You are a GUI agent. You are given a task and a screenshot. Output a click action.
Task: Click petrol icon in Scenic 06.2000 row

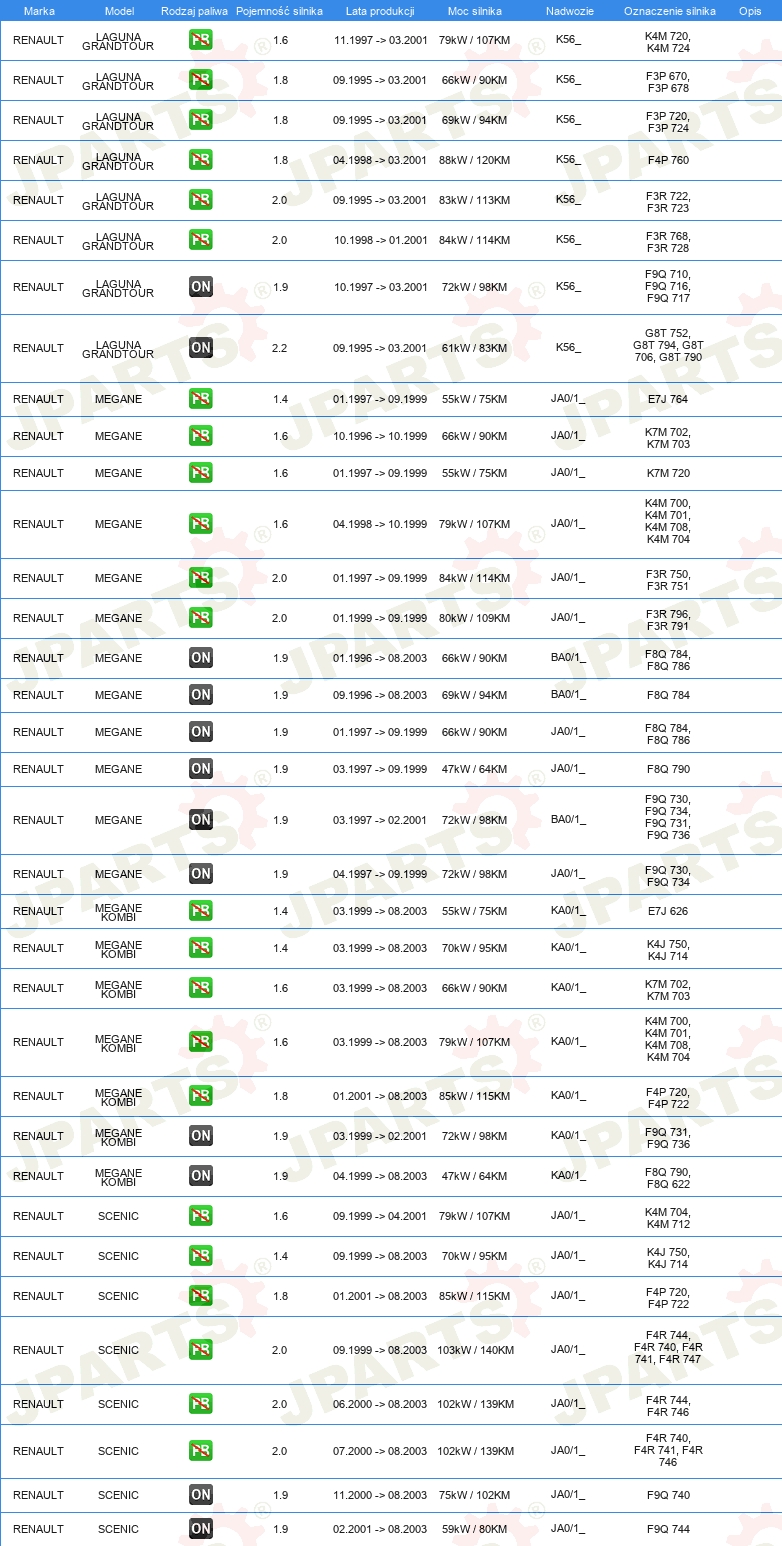[200, 1404]
